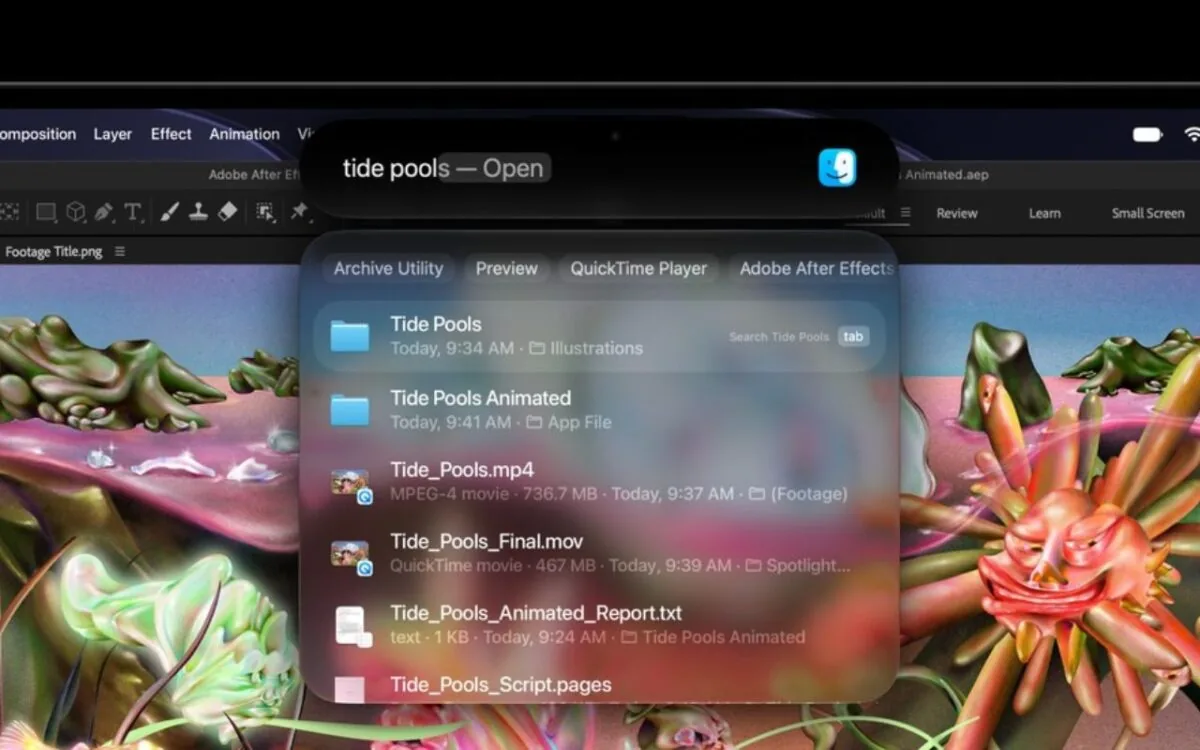1200x750 pixels.
Task: Select the Type tool
Action: tap(132, 212)
